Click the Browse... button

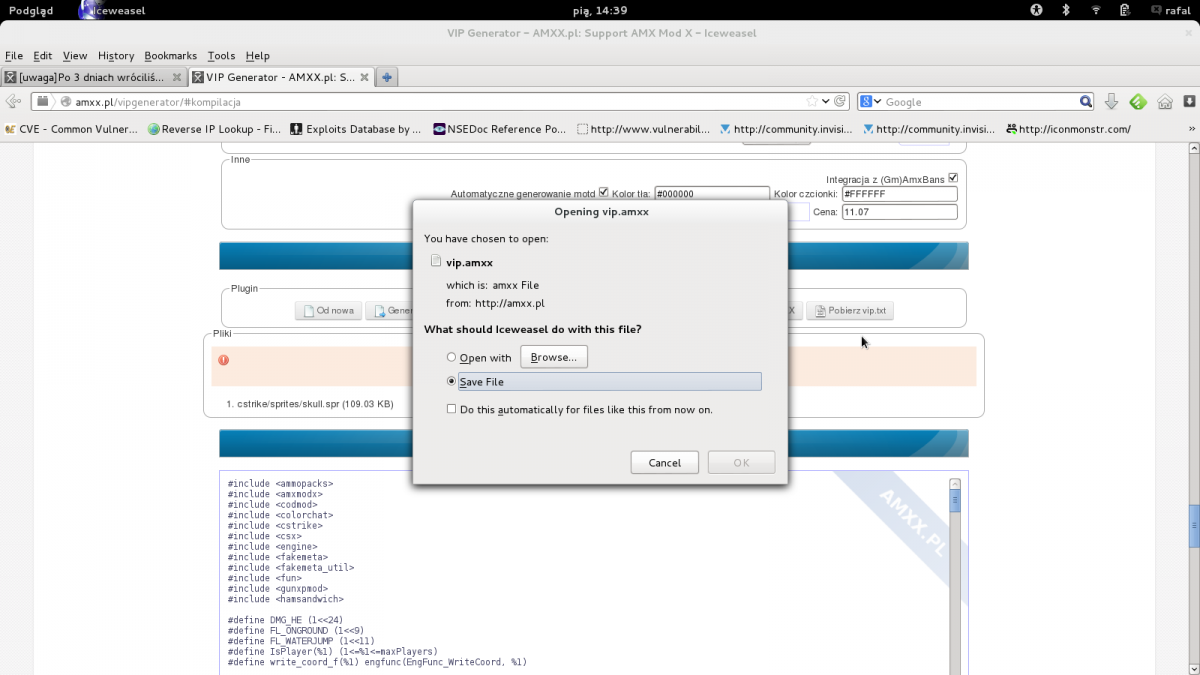pos(554,357)
